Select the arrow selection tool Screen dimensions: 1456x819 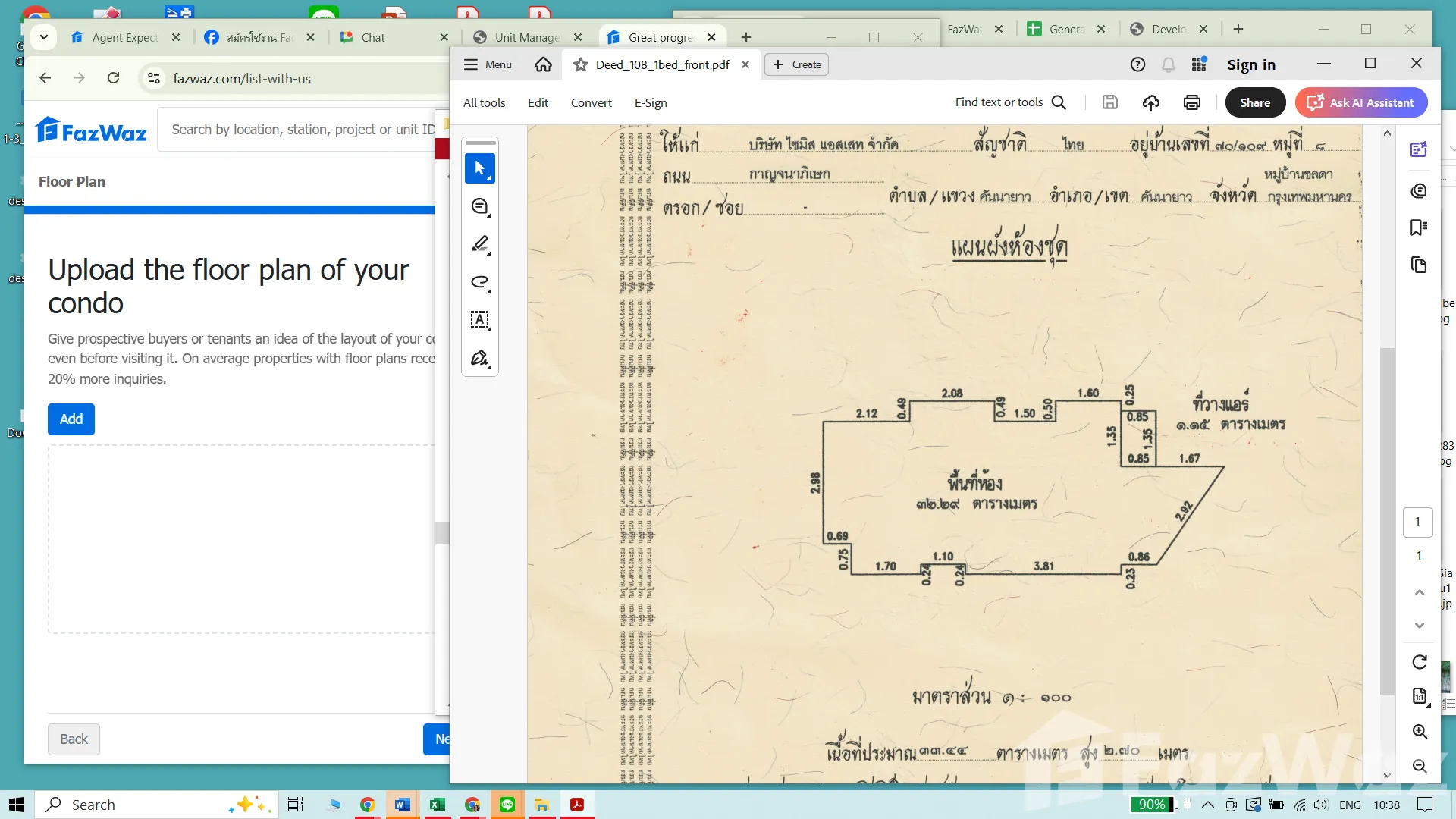[479, 168]
